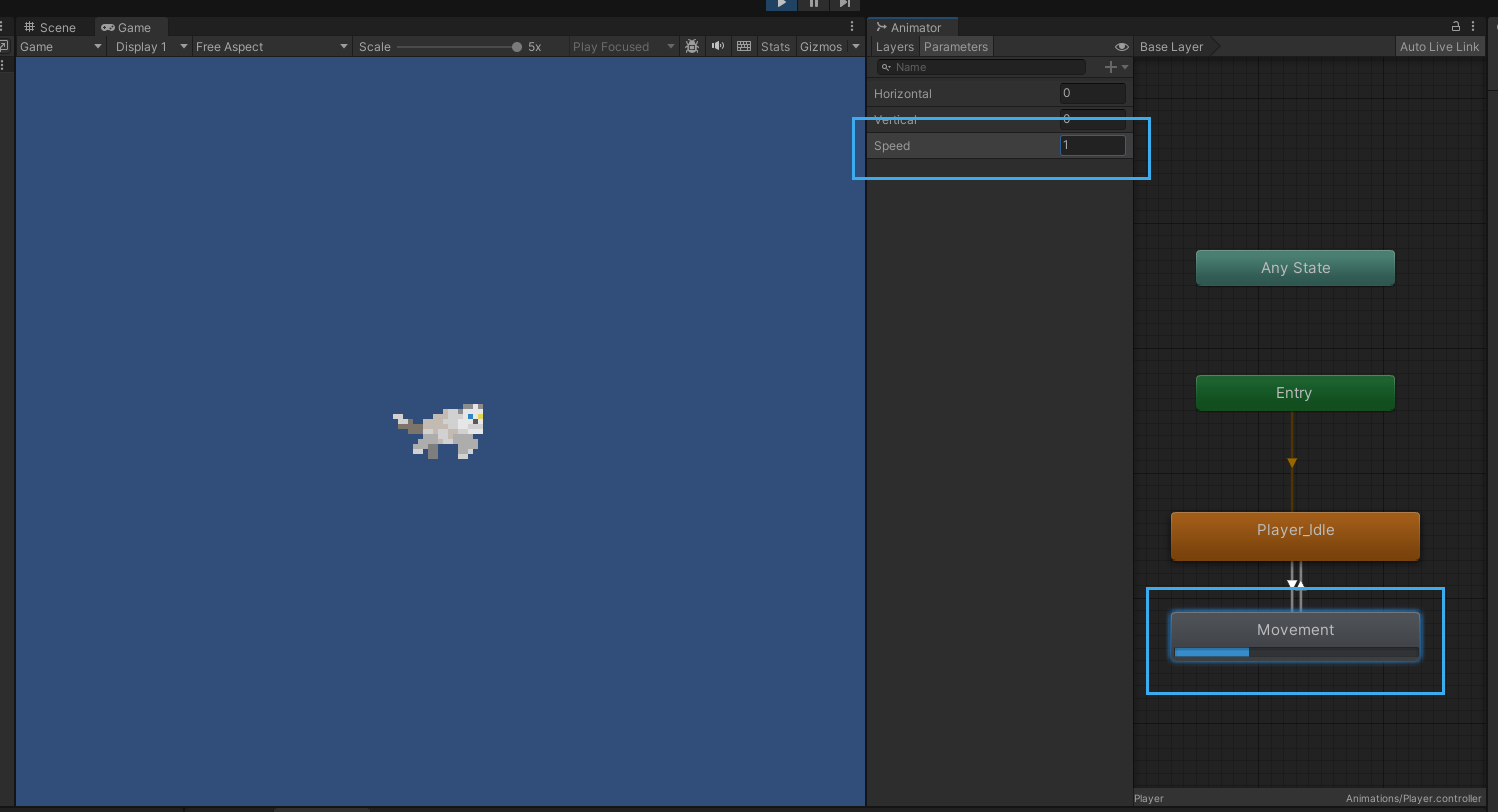Open the Game view three-dot options menu
The width and height of the screenshot is (1498, 812).
852,27
